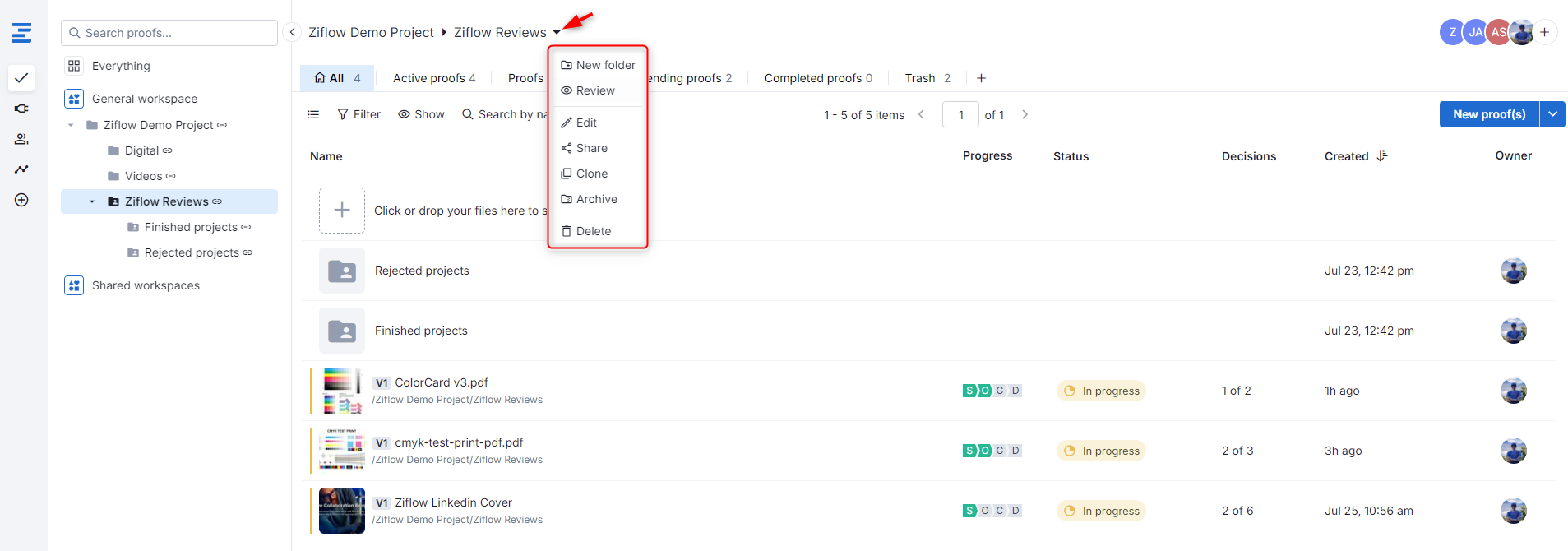The height and width of the screenshot is (551, 1568).
Task: Select Share in the folder menu
Action: [598, 148]
